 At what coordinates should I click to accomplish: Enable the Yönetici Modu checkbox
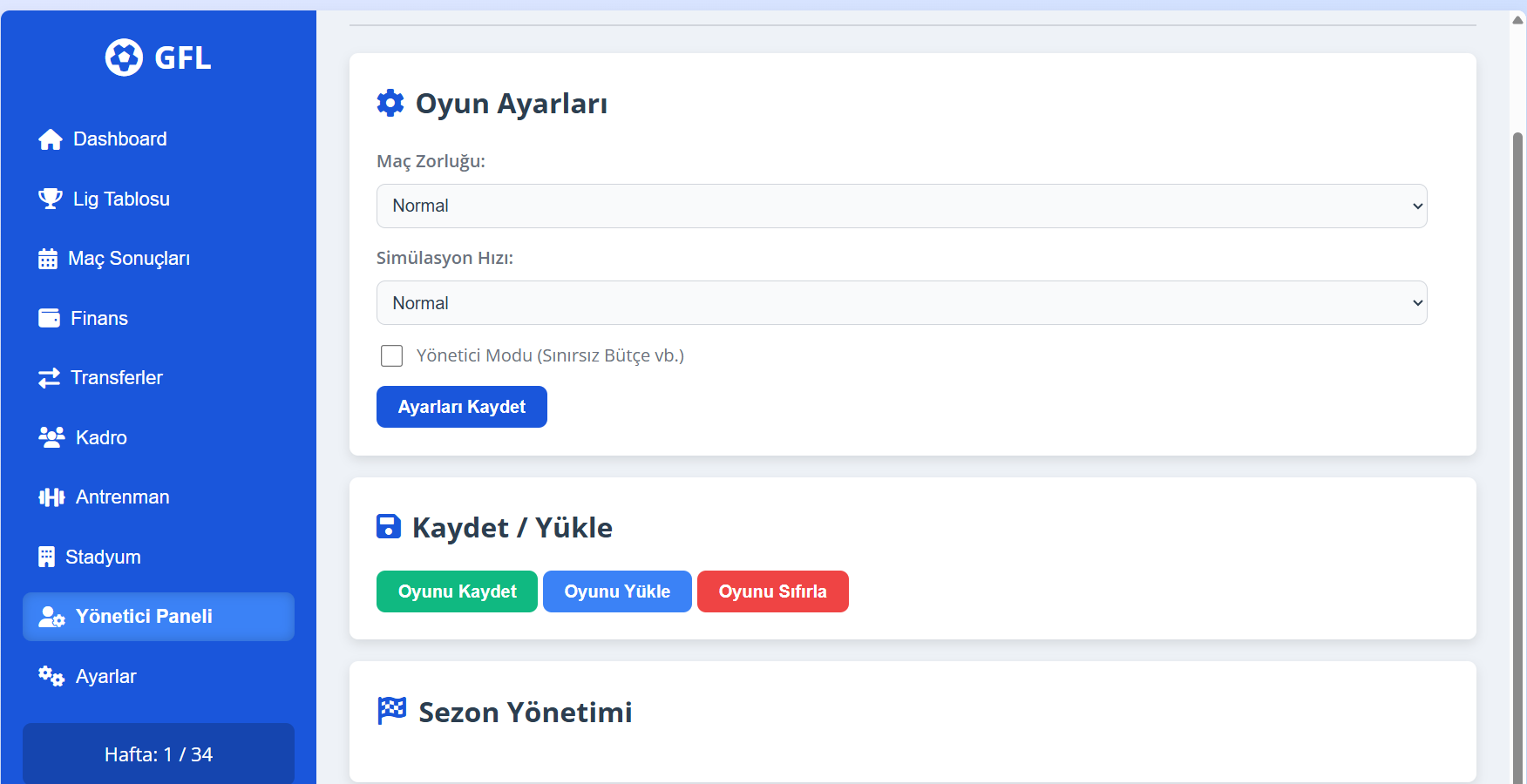392,355
